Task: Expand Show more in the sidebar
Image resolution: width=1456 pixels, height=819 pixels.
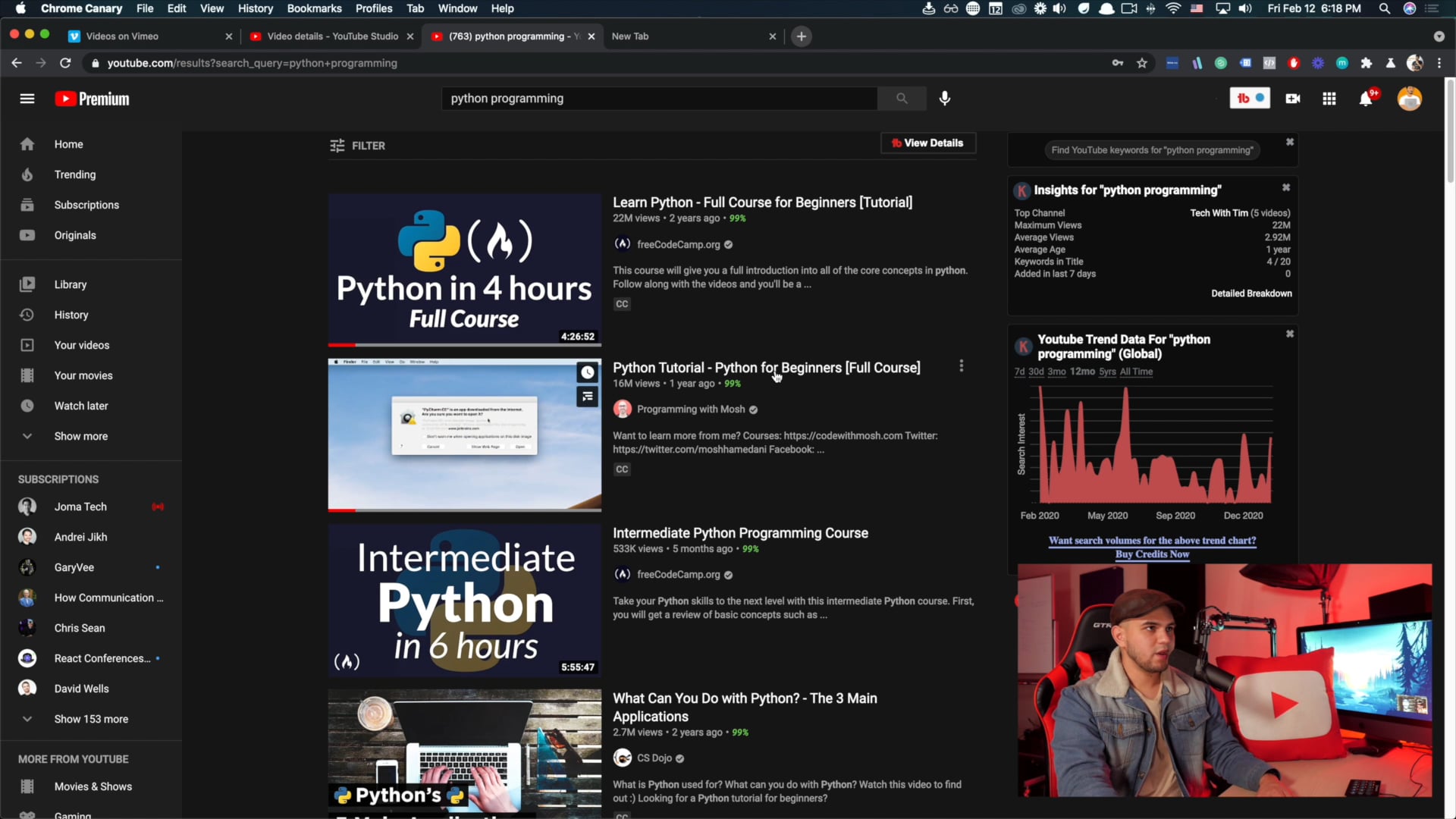Action: [80, 436]
